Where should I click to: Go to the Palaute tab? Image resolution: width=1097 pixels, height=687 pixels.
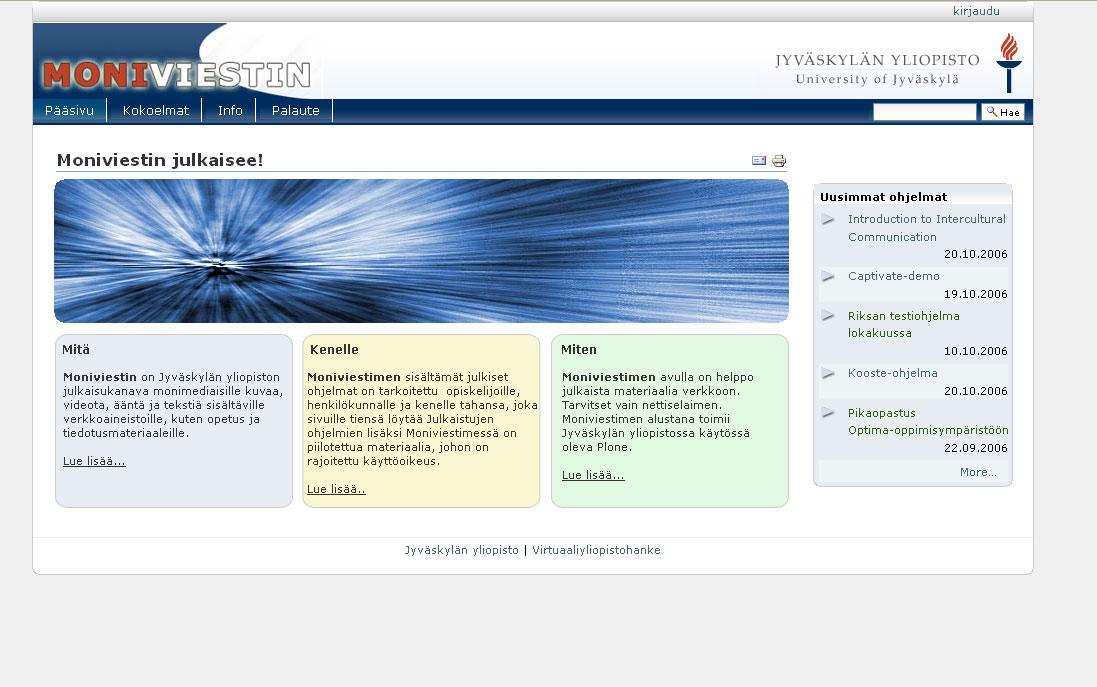pos(295,111)
